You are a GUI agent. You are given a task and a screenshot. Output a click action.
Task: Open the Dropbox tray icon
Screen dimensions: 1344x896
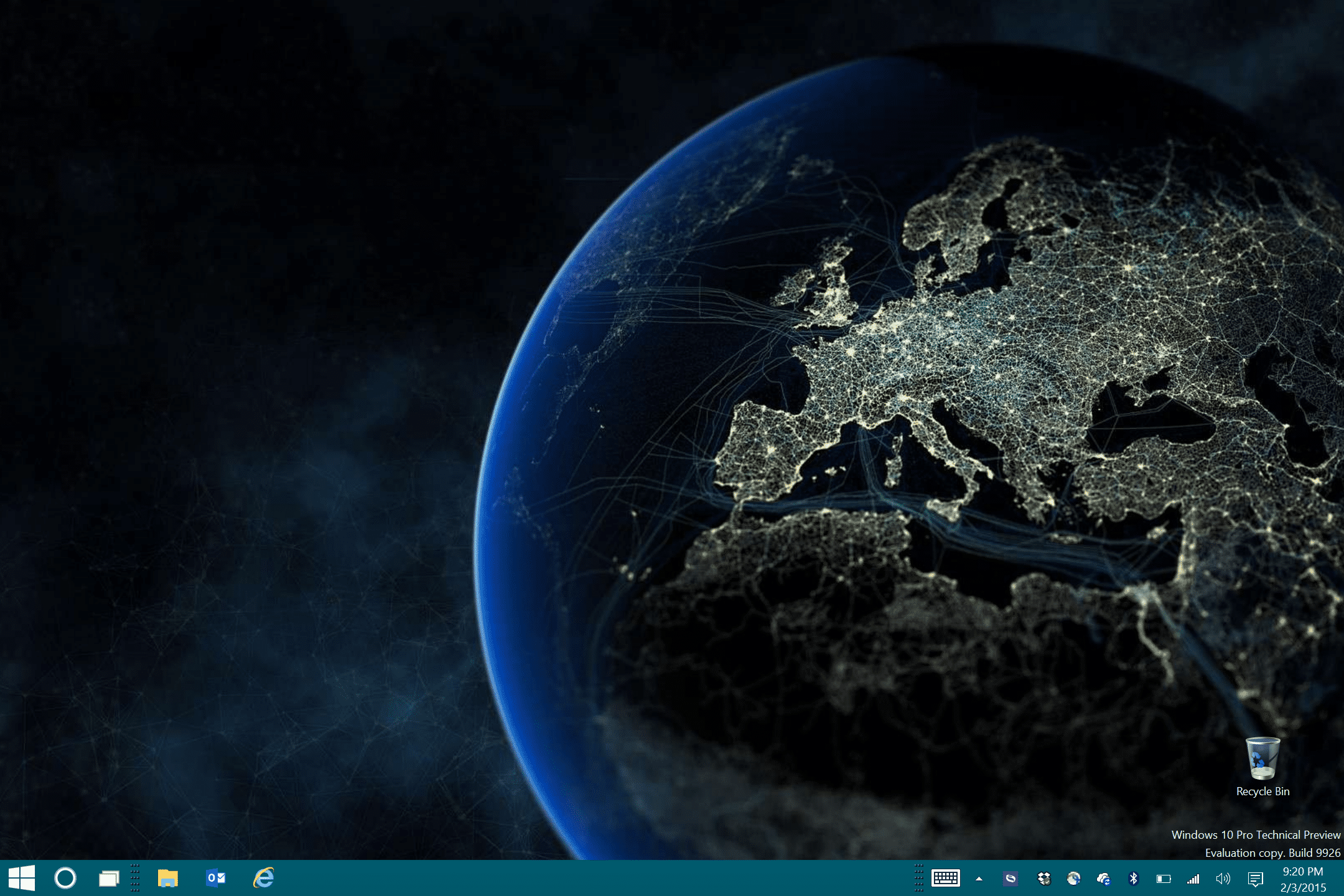tap(1044, 879)
